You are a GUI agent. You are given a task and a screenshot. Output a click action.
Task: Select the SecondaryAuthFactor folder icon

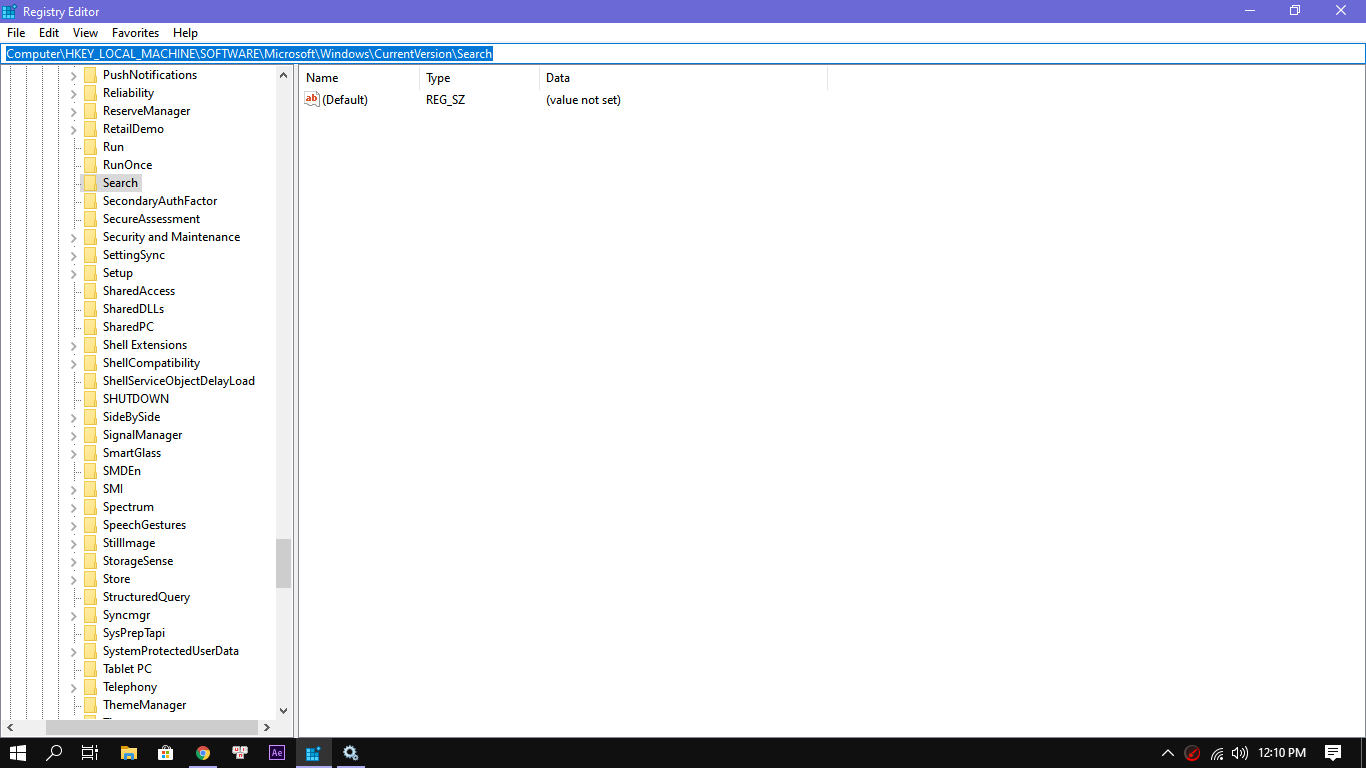[x=90, y=201]
